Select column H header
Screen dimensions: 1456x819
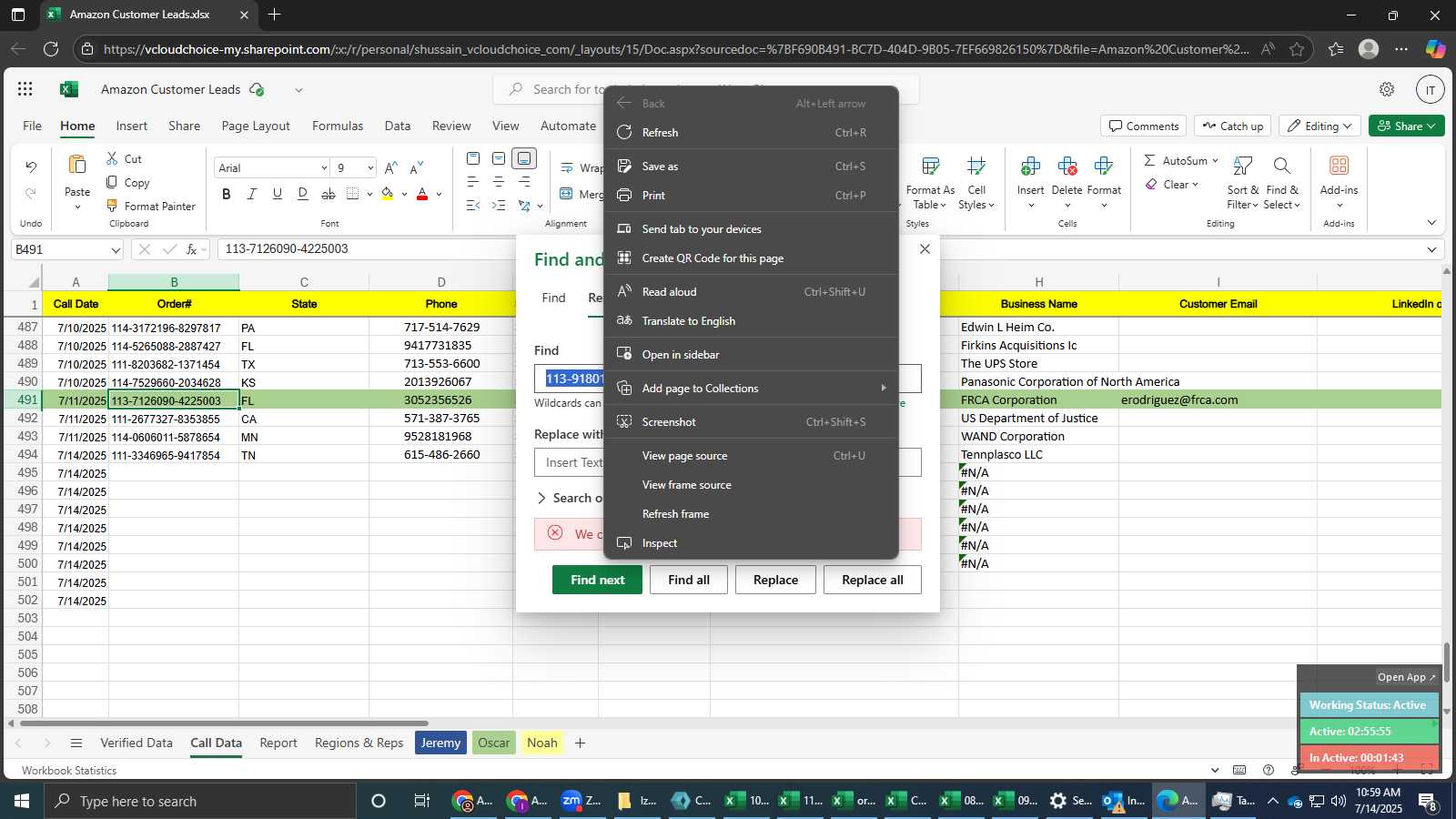[x=1038, y=282]
